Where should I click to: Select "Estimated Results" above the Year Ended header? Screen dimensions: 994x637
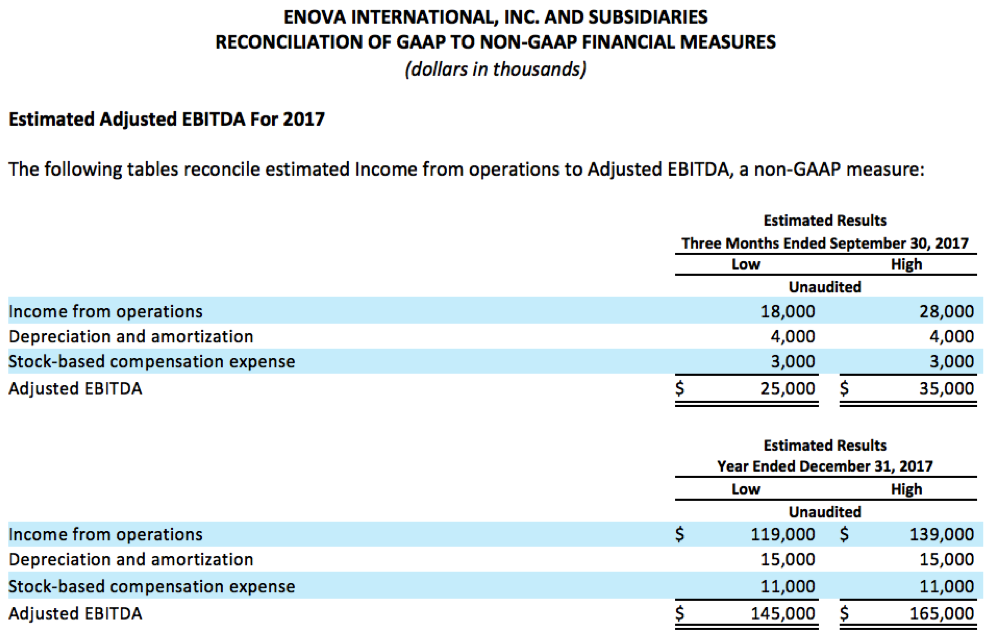(x=825, y=446)
